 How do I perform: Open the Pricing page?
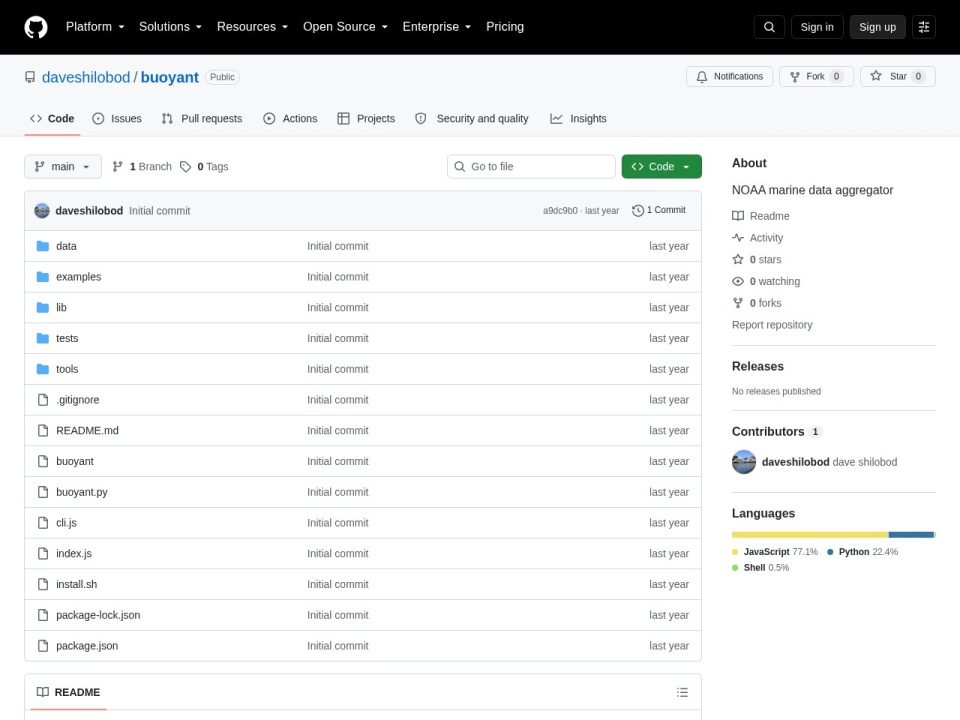(x=504, y=27)
